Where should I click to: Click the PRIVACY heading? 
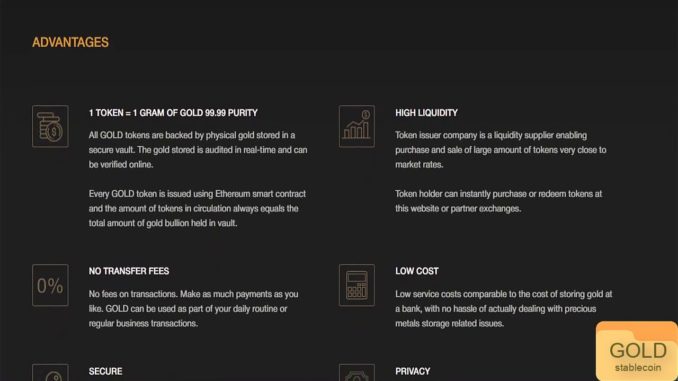413,371
